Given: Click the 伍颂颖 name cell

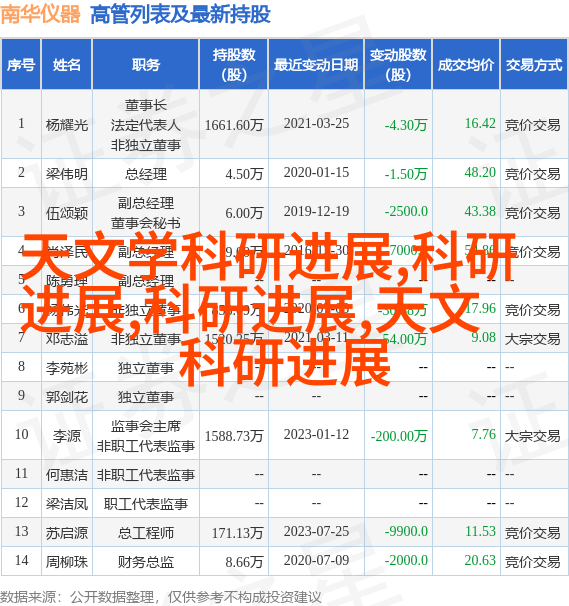Looking at the screenshot, I should (67, 213).
